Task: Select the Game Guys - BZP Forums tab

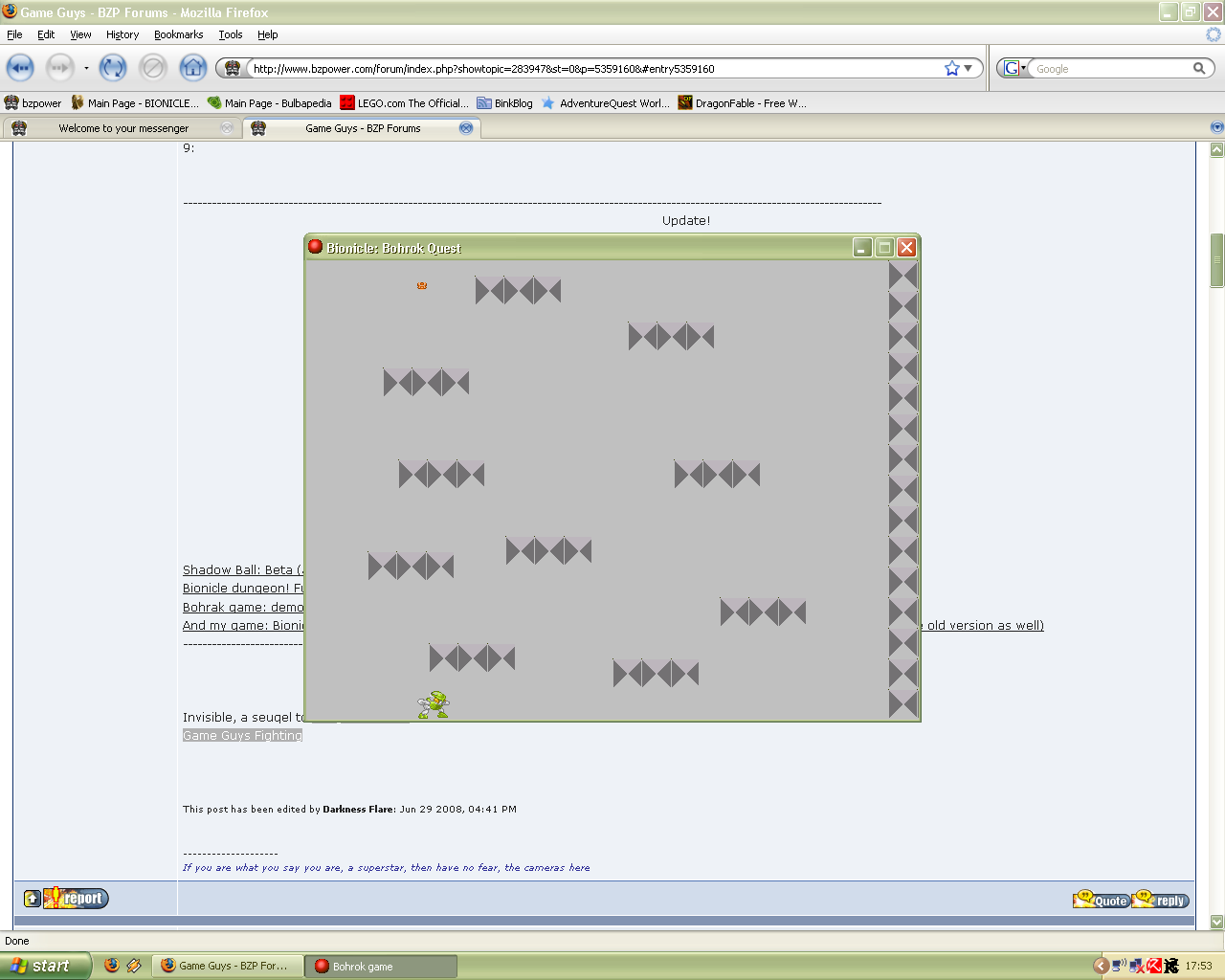Action: [361, 128]
